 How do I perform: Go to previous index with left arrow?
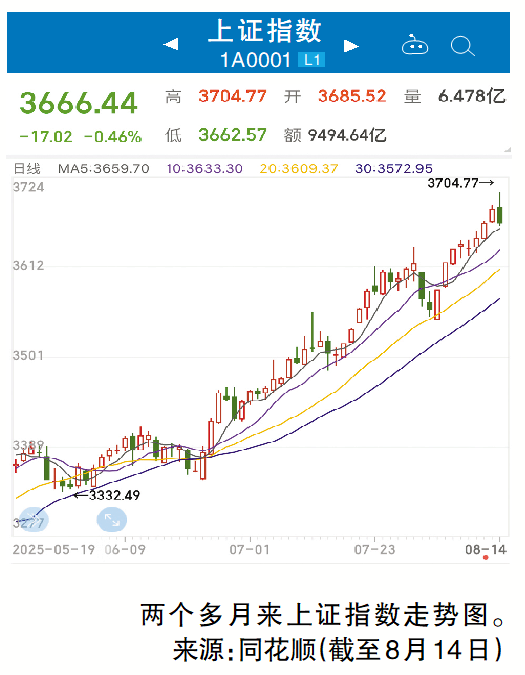(171, 44)
